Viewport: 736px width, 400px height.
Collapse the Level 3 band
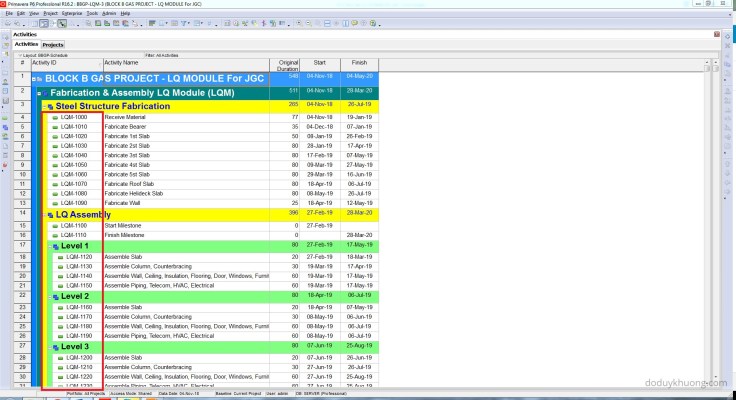point(50,347)
